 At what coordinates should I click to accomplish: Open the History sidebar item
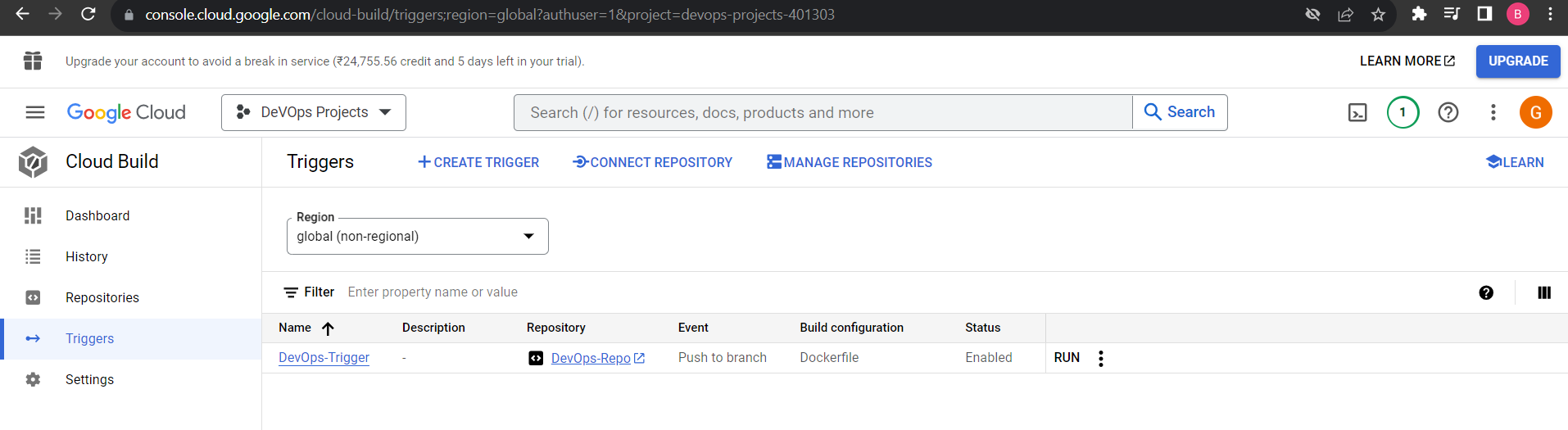[x=131, y=256]
